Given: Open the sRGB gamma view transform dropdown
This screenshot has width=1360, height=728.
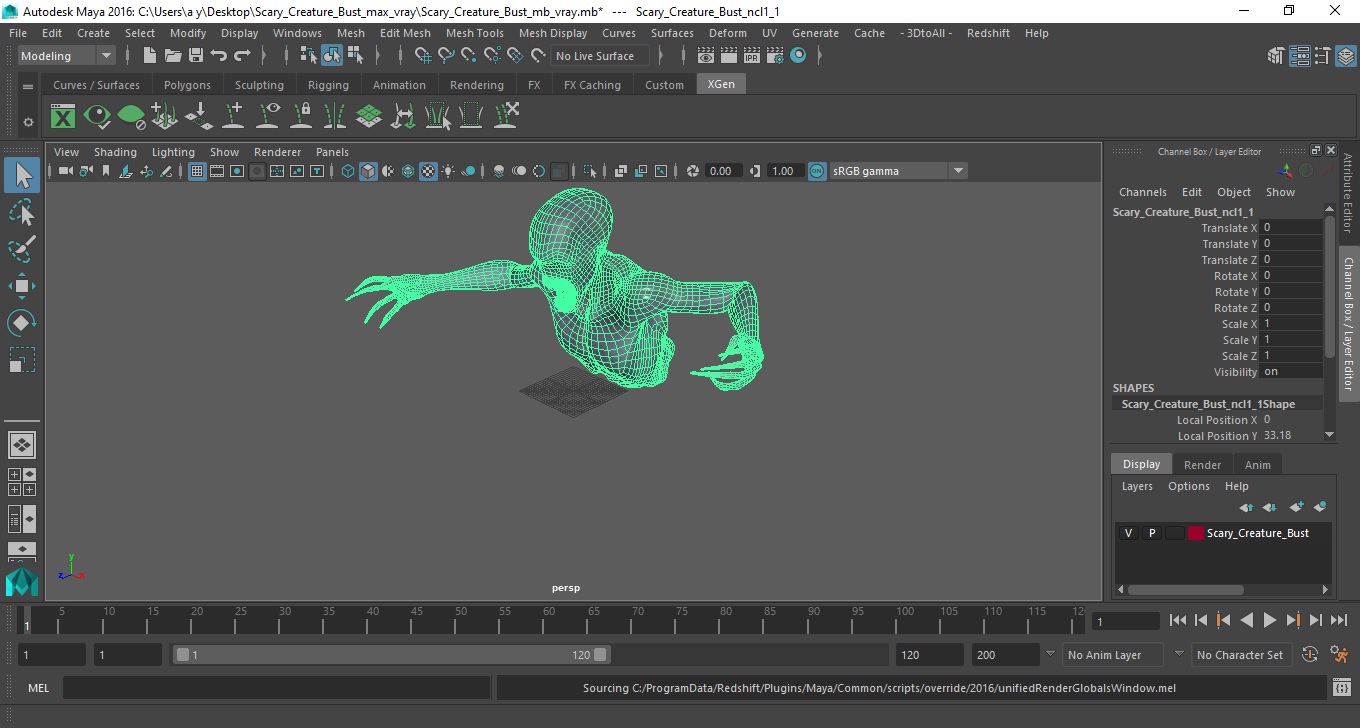Looking at the screenshot, I should pos(898,171).
